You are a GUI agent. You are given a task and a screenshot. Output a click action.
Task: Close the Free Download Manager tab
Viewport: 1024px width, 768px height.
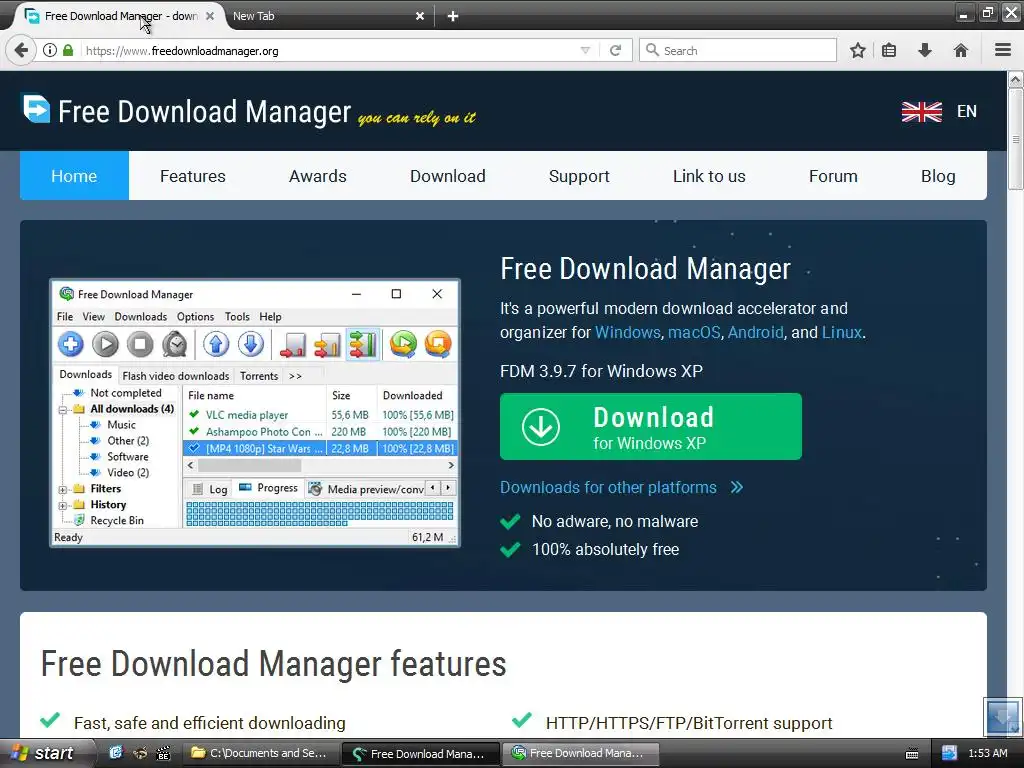(x=210, y=16)
